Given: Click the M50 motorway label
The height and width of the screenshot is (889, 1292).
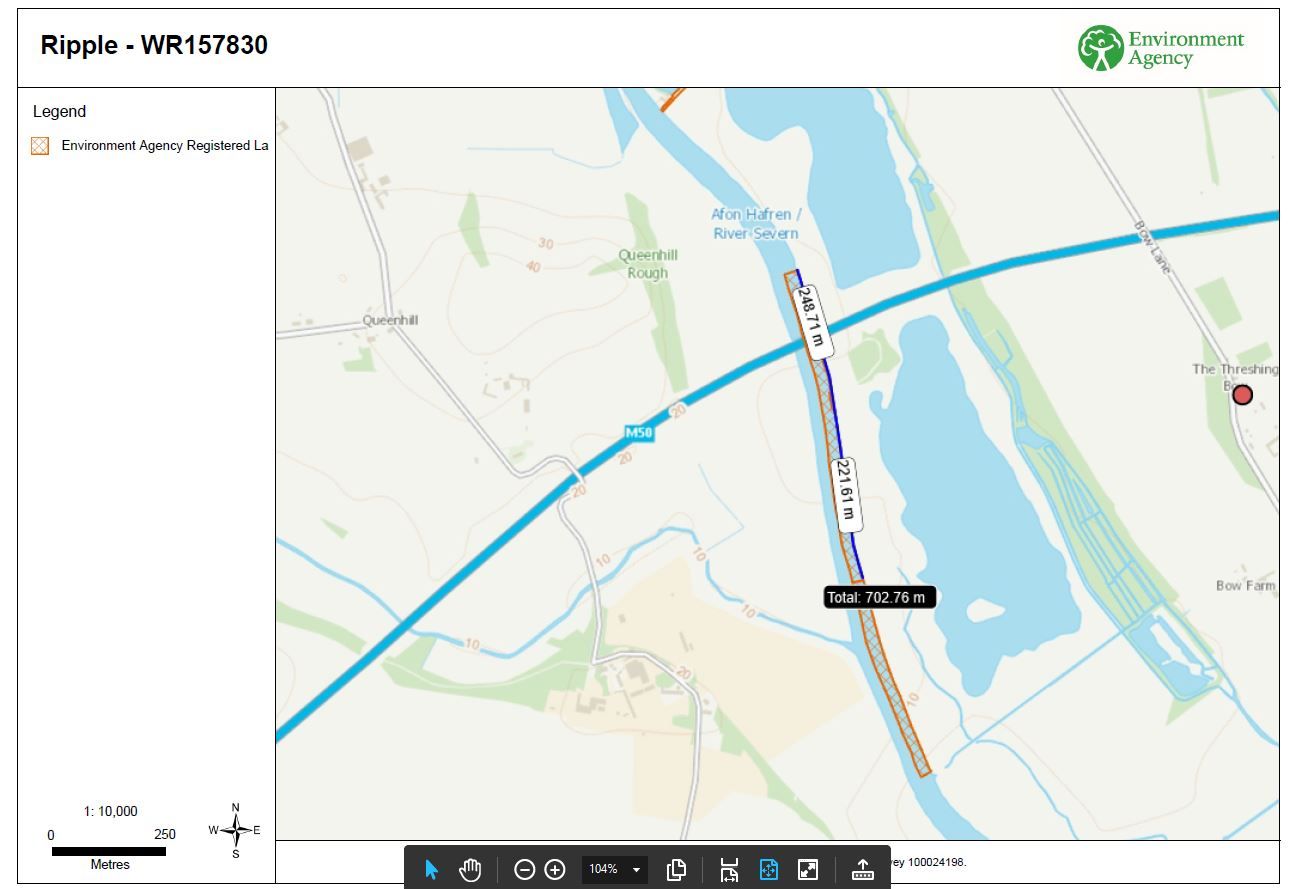Looking at the screenshot, I should (x=639, y=433).
